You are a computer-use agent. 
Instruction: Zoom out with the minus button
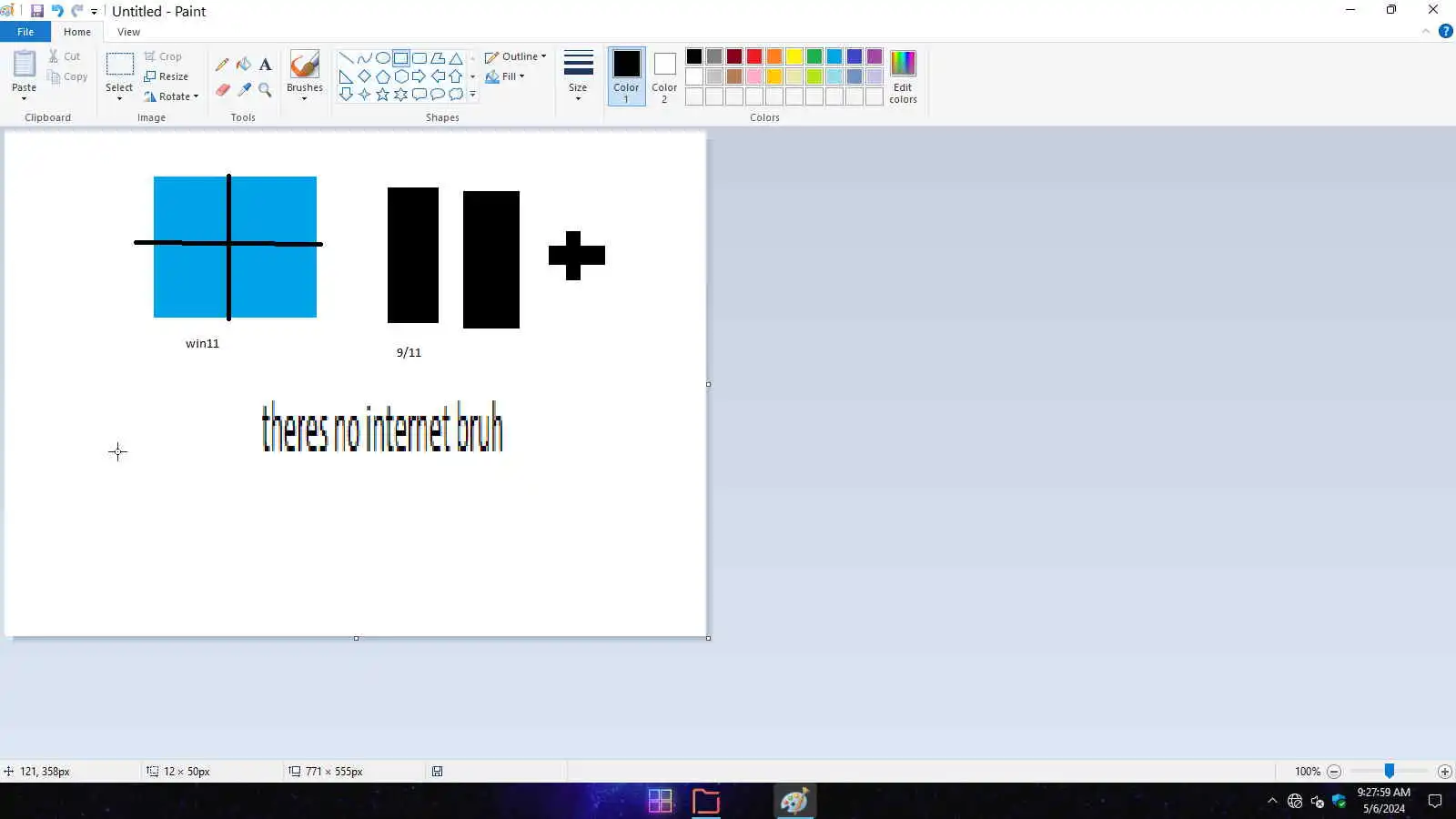tap(1334, 772)
